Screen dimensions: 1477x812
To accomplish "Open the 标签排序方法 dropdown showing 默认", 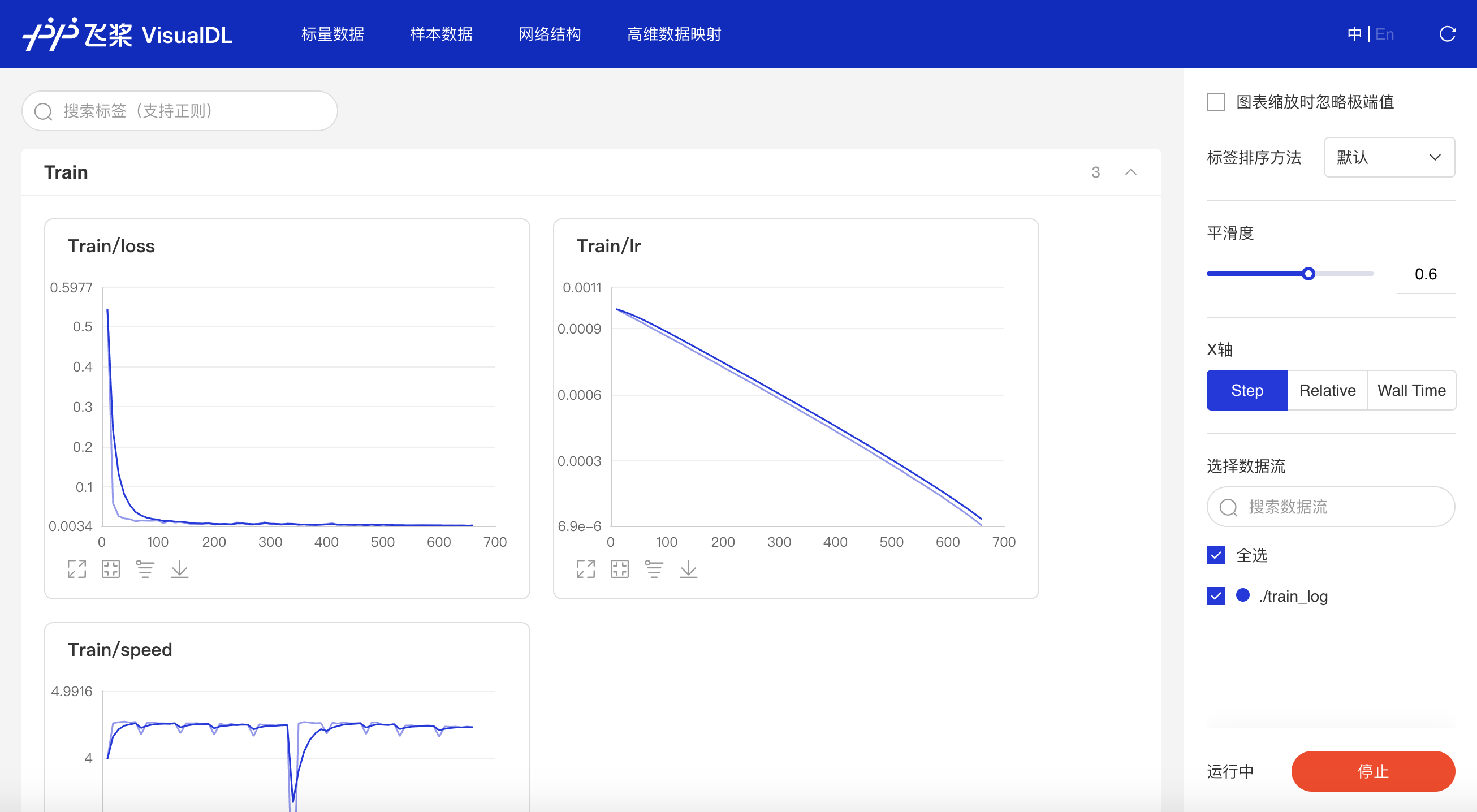I will (1389, 157).
